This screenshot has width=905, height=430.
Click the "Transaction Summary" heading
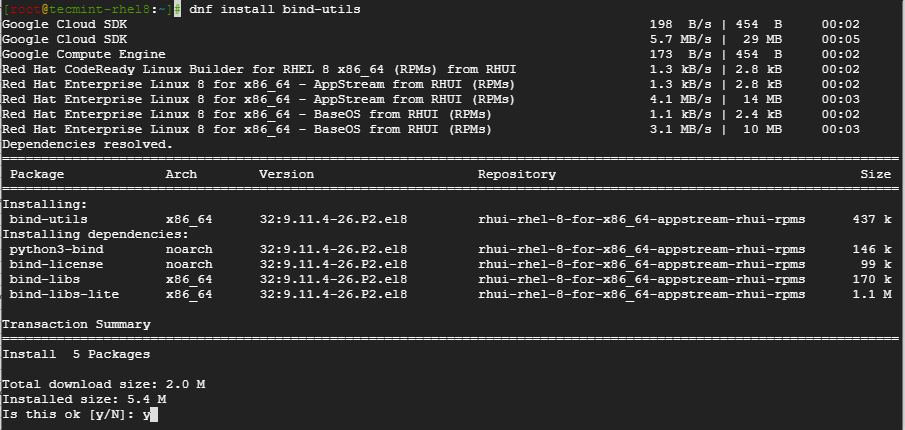click(x=76, y=324)
